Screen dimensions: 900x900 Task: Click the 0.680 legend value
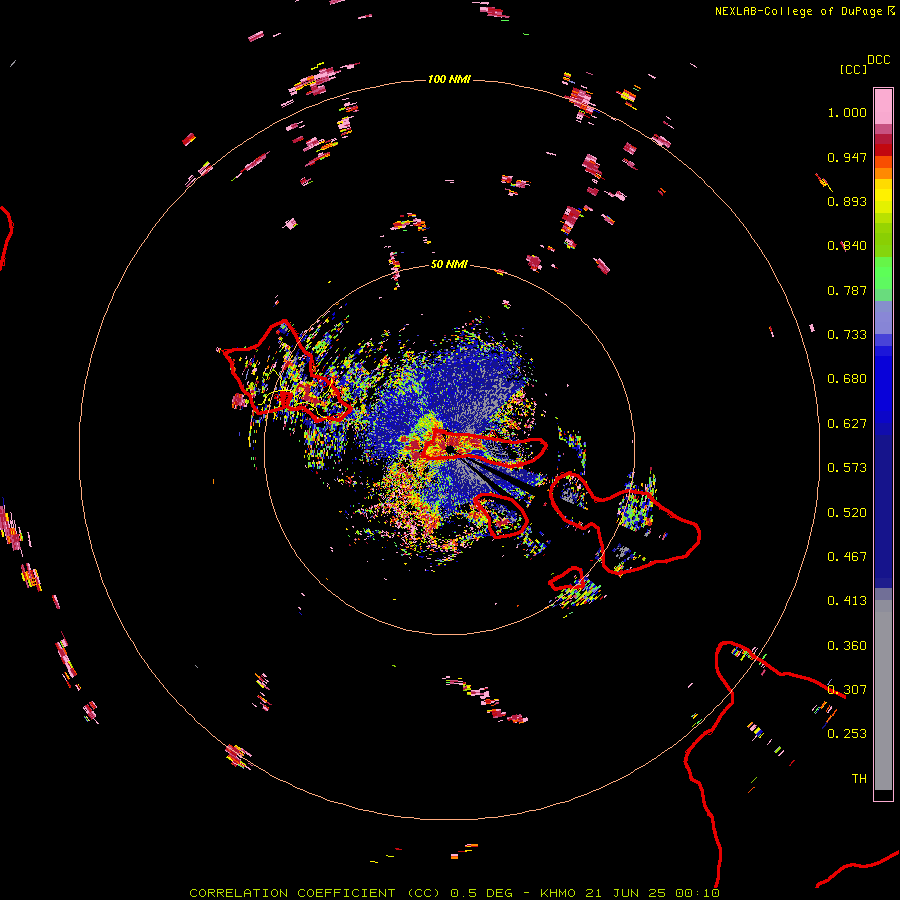coord(847,379)
